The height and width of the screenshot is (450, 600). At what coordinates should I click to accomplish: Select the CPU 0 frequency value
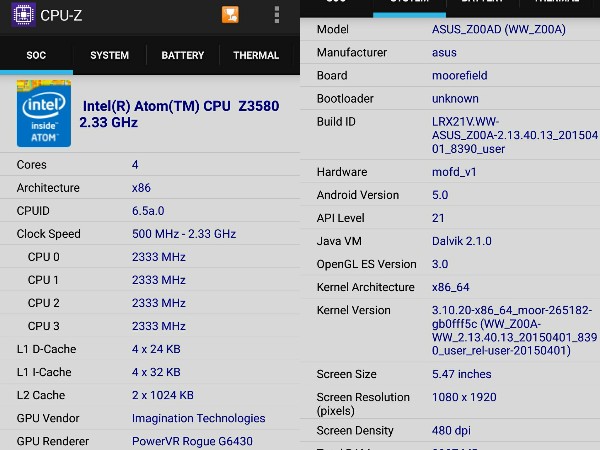pos(158,257)
